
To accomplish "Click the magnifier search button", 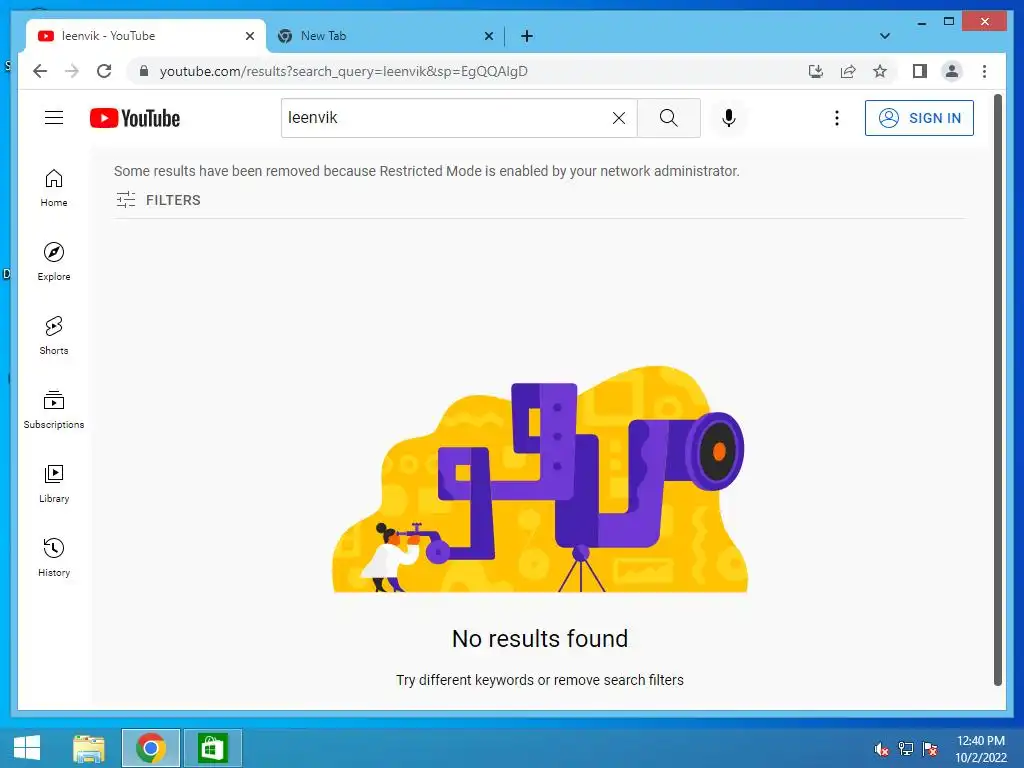I will point(669,118).
